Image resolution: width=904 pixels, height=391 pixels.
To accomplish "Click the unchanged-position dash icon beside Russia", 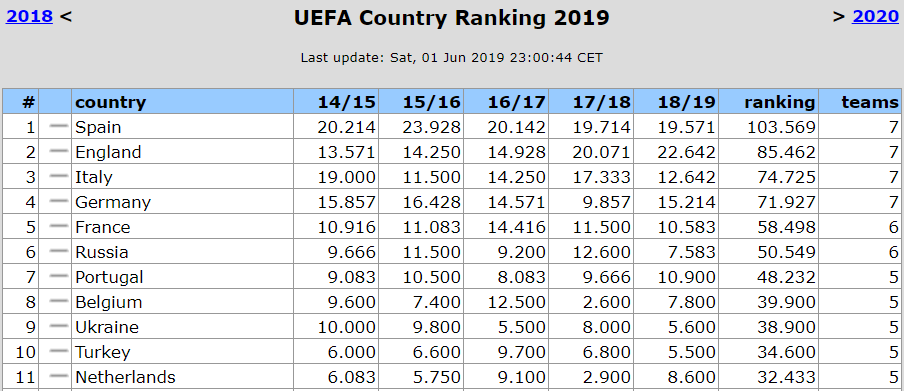I will tap(59, 251).
